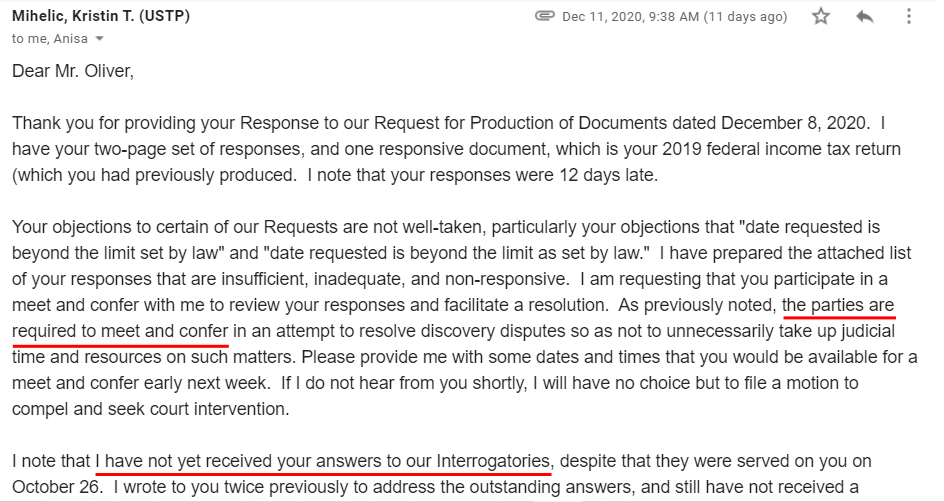
Task: Click underlined phrase 'the parties are'
Action: click(839, 305)
